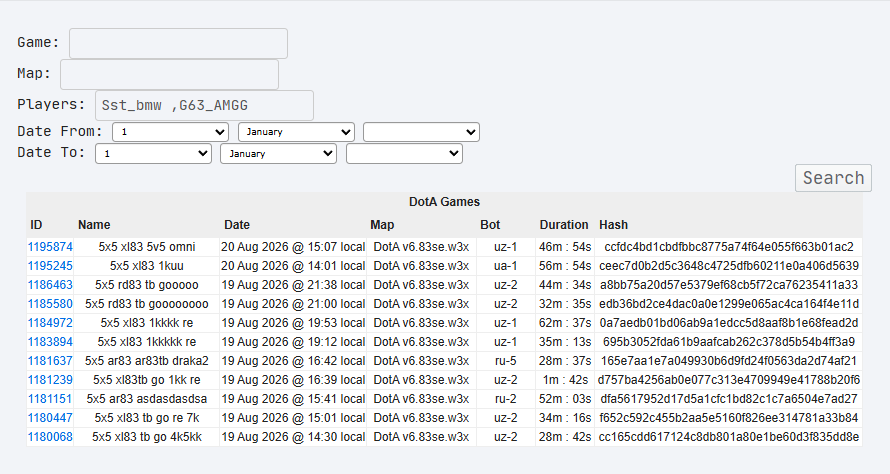Open game ID 1180447
Viewport: 890px width, 474px height.
[50, 418]
